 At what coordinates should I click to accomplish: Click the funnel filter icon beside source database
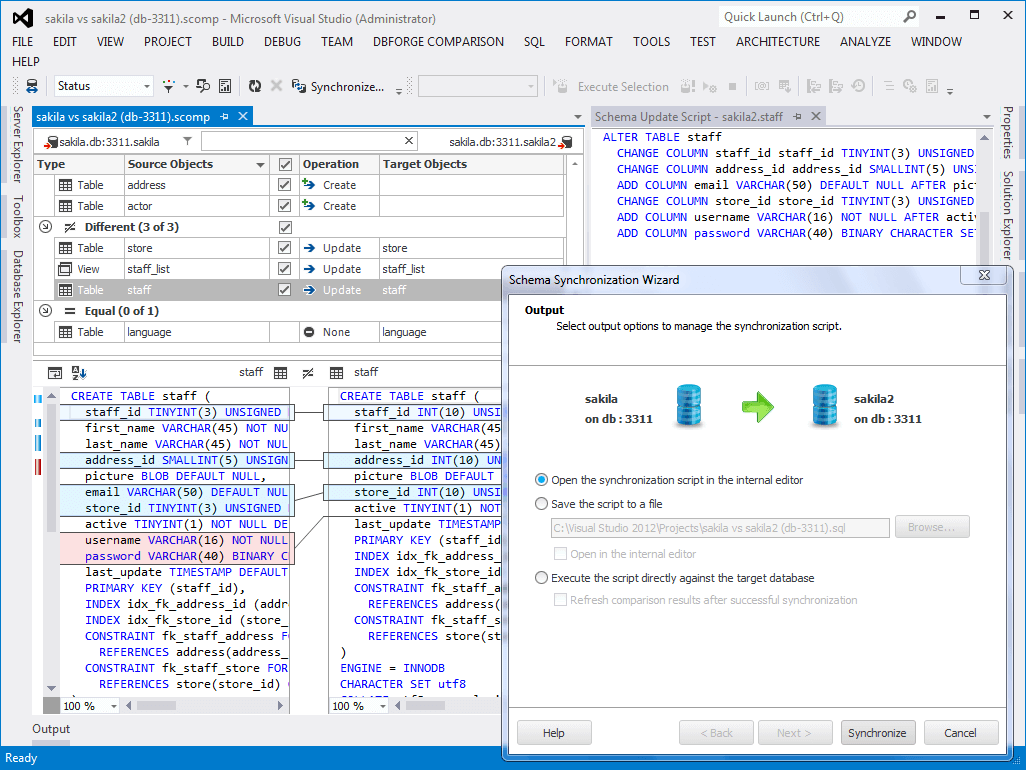point(187,141)
